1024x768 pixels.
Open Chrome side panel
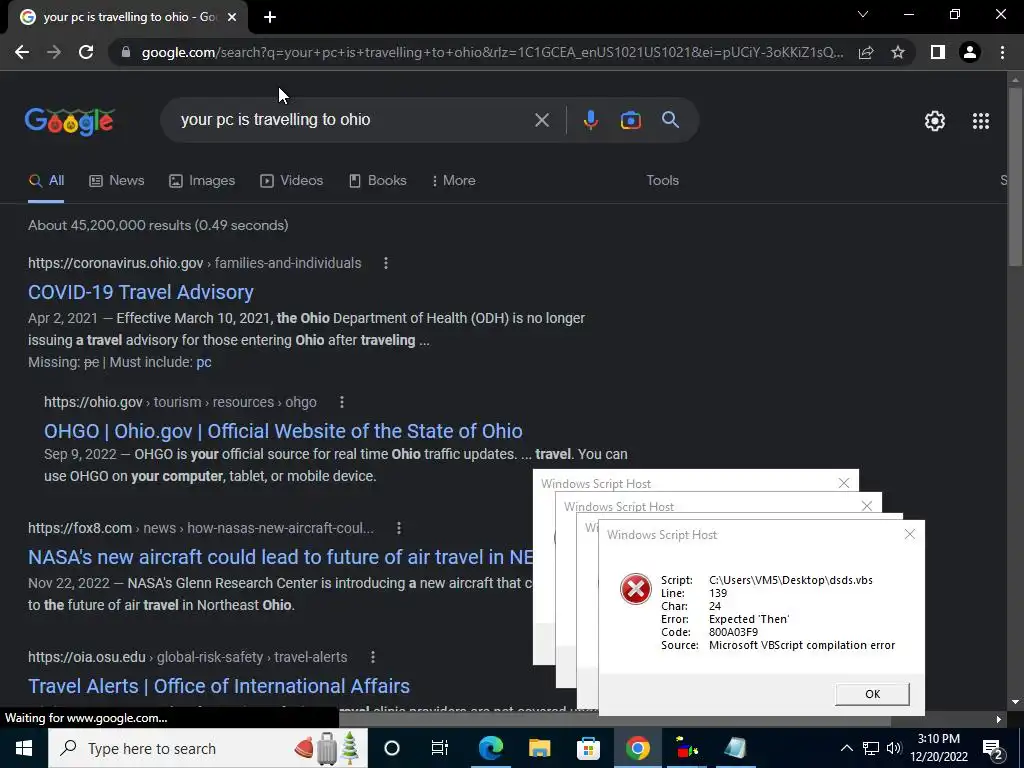[x=937, y=52]
